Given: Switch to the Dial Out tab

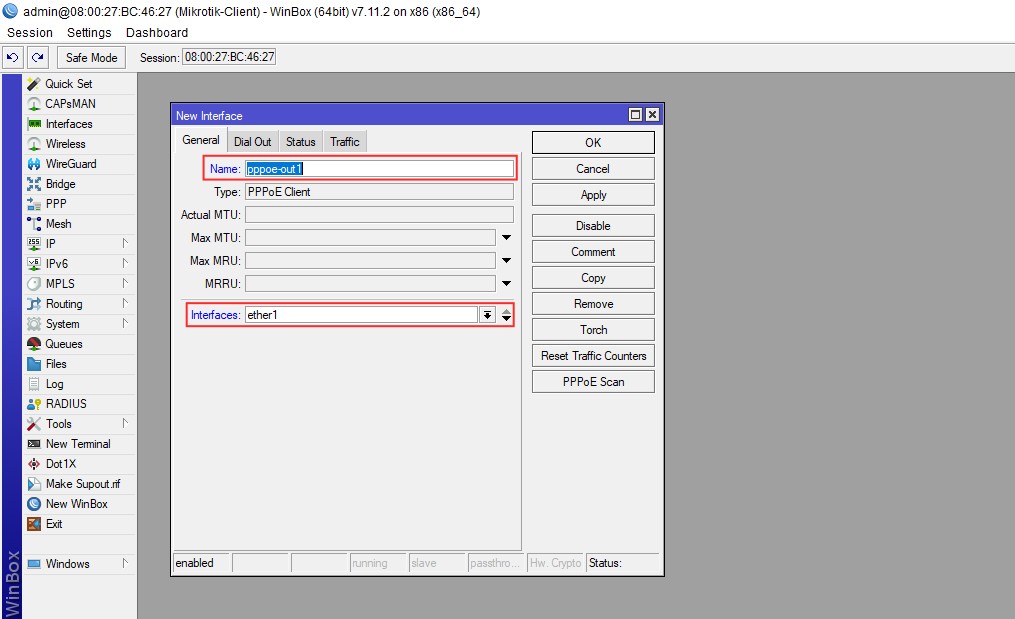Looking at the screenshot, I should click(252, 142).
